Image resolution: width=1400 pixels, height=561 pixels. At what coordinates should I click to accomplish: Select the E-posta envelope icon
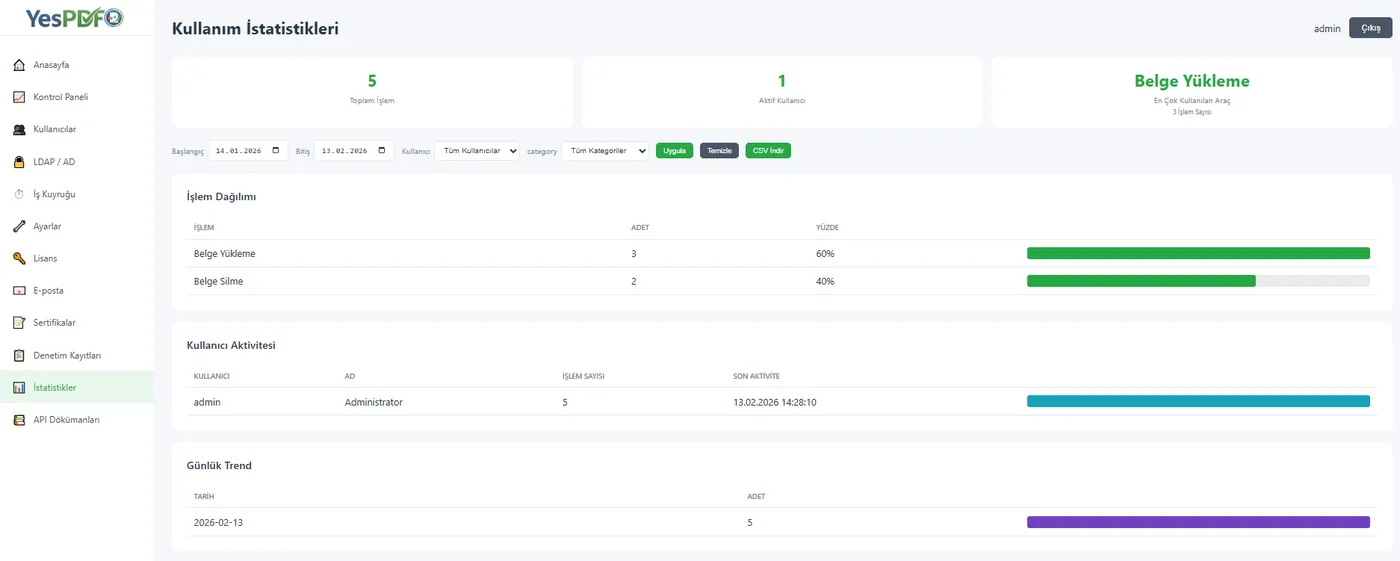point(19,291)
